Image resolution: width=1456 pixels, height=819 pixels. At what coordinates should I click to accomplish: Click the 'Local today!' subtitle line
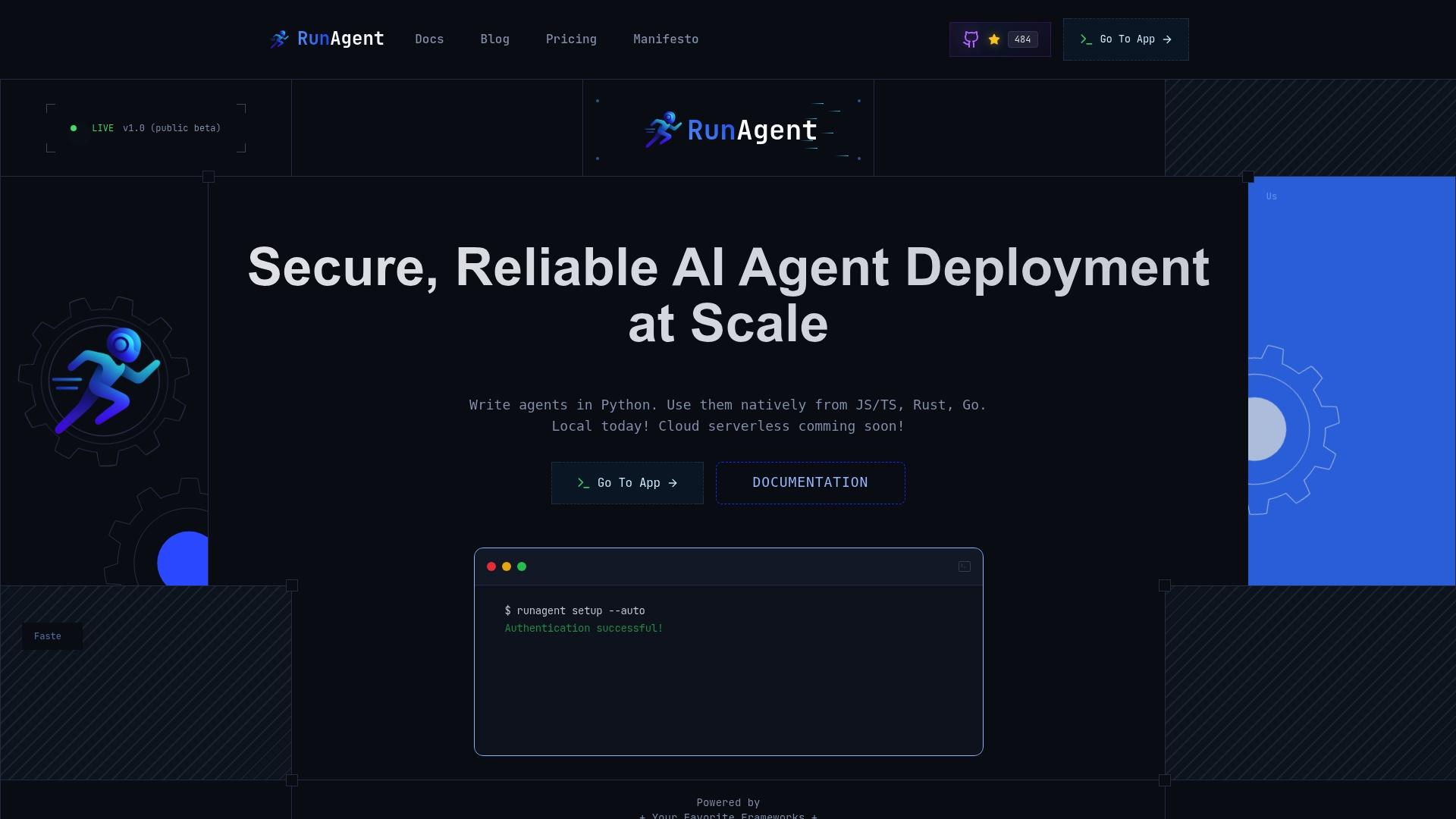click(728, 426)
